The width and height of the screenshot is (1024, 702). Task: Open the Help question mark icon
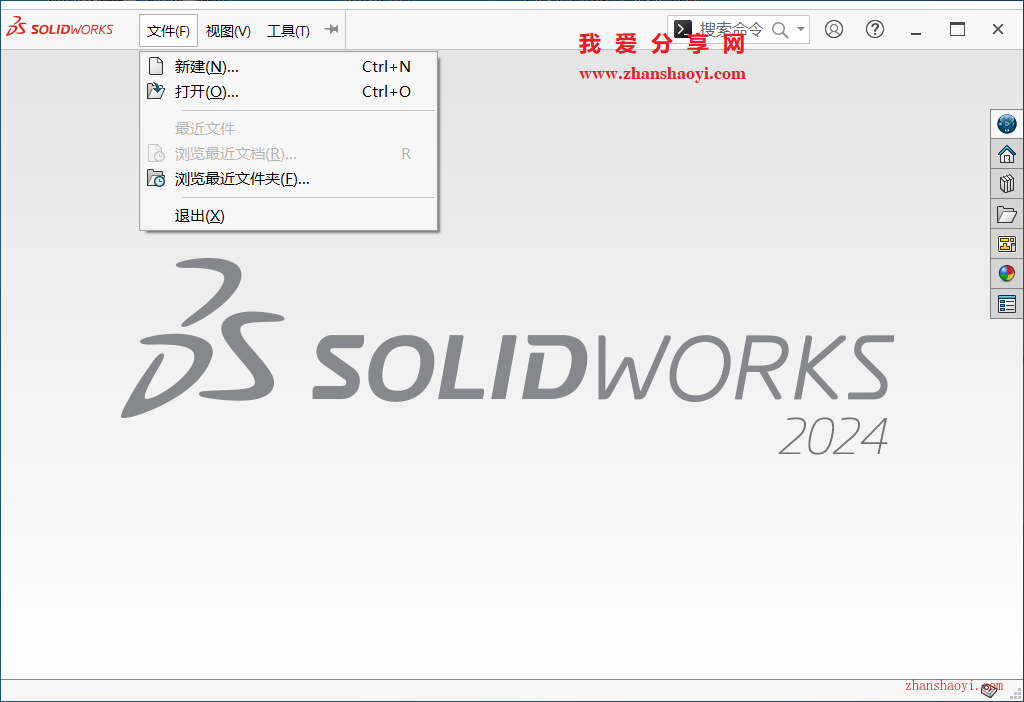tap(874, 29)
